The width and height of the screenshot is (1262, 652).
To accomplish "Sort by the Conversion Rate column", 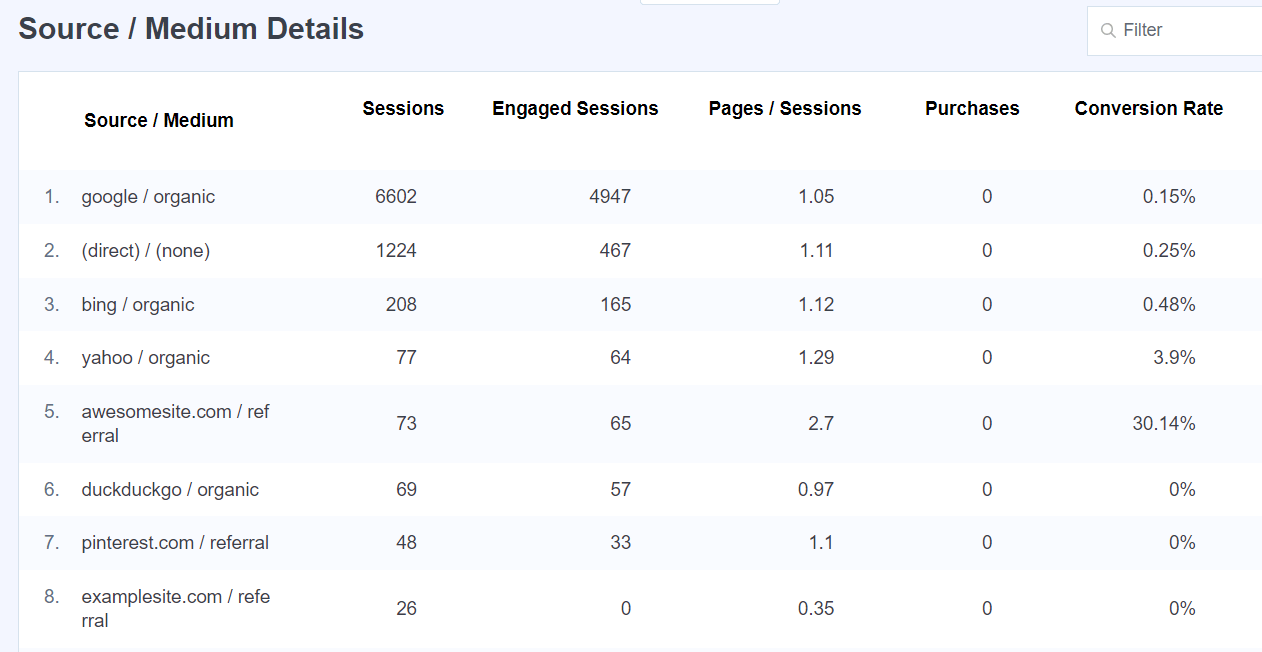I will (1148, 108).
